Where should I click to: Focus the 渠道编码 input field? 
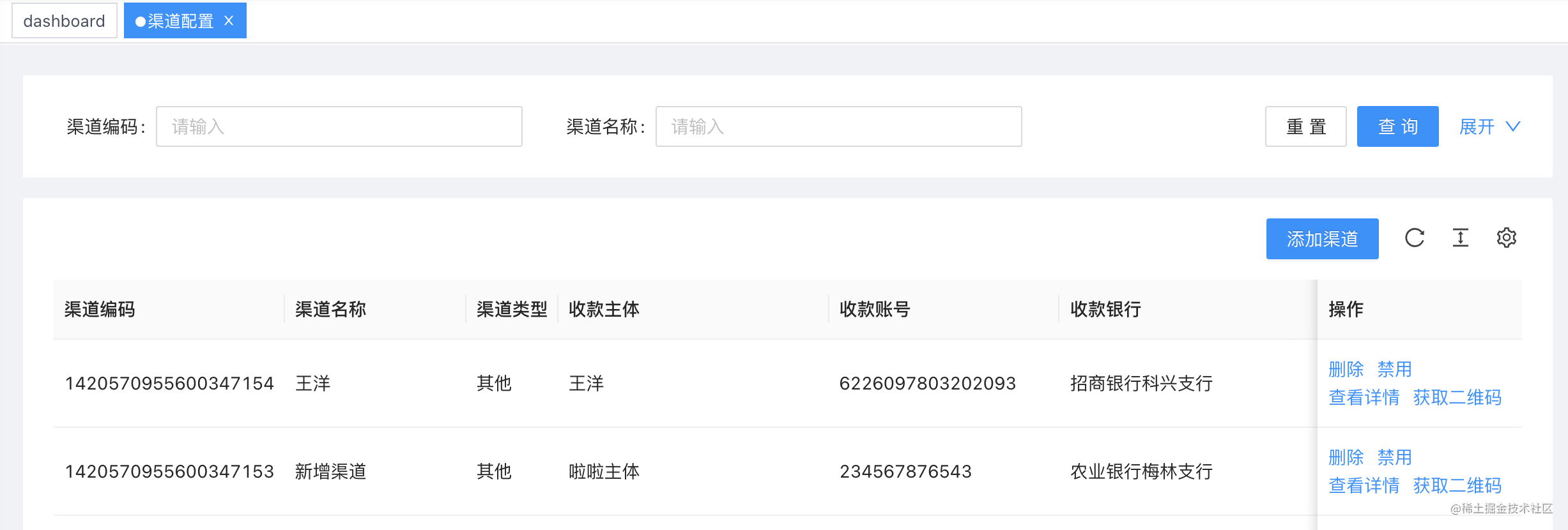(339, 126)
